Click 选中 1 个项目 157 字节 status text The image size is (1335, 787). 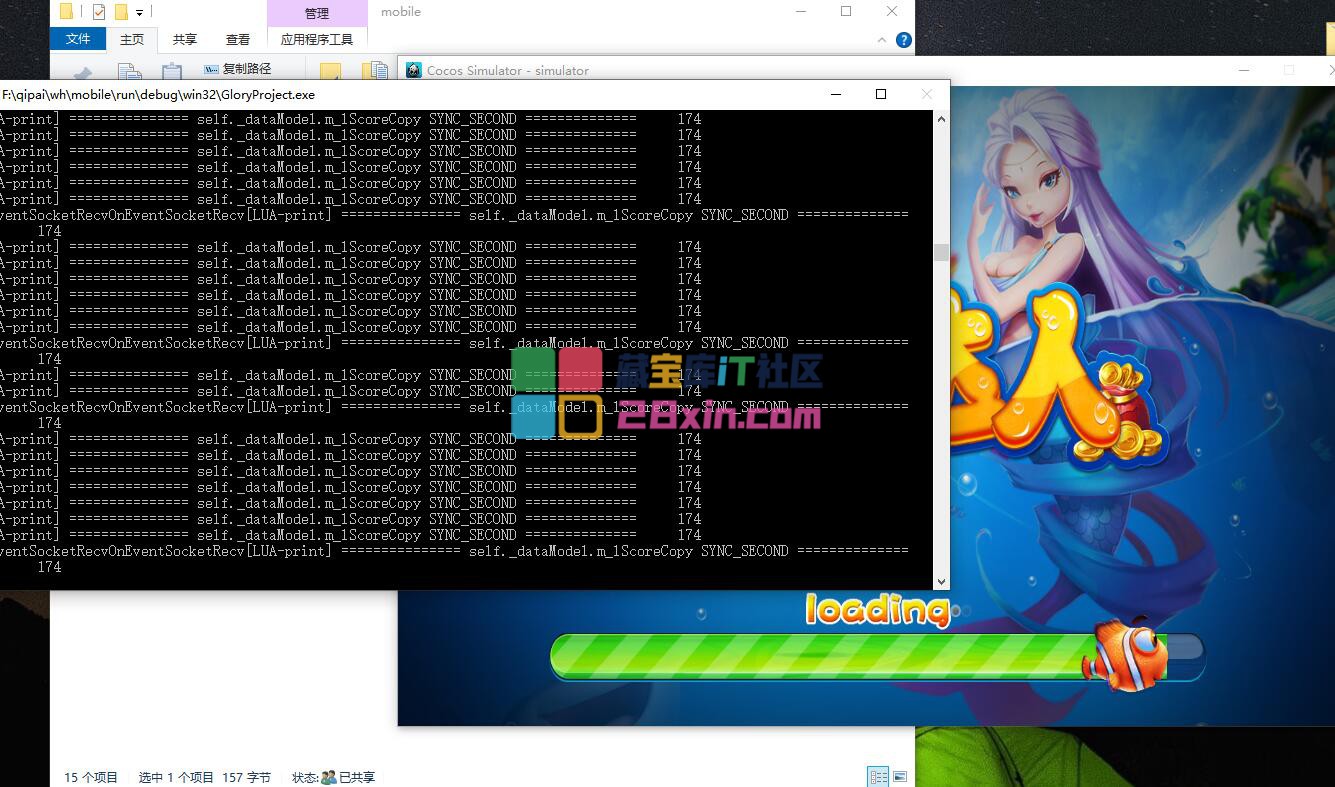point(204,777)
